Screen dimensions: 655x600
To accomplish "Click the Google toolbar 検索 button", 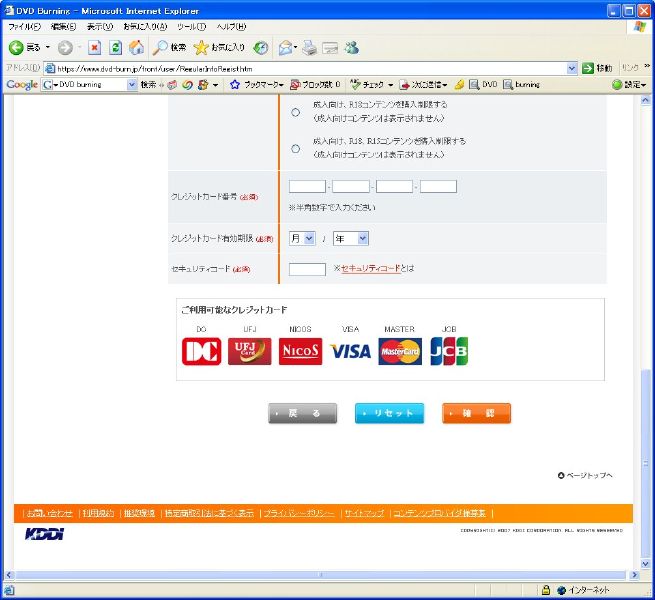I will [x=148, y=85].
